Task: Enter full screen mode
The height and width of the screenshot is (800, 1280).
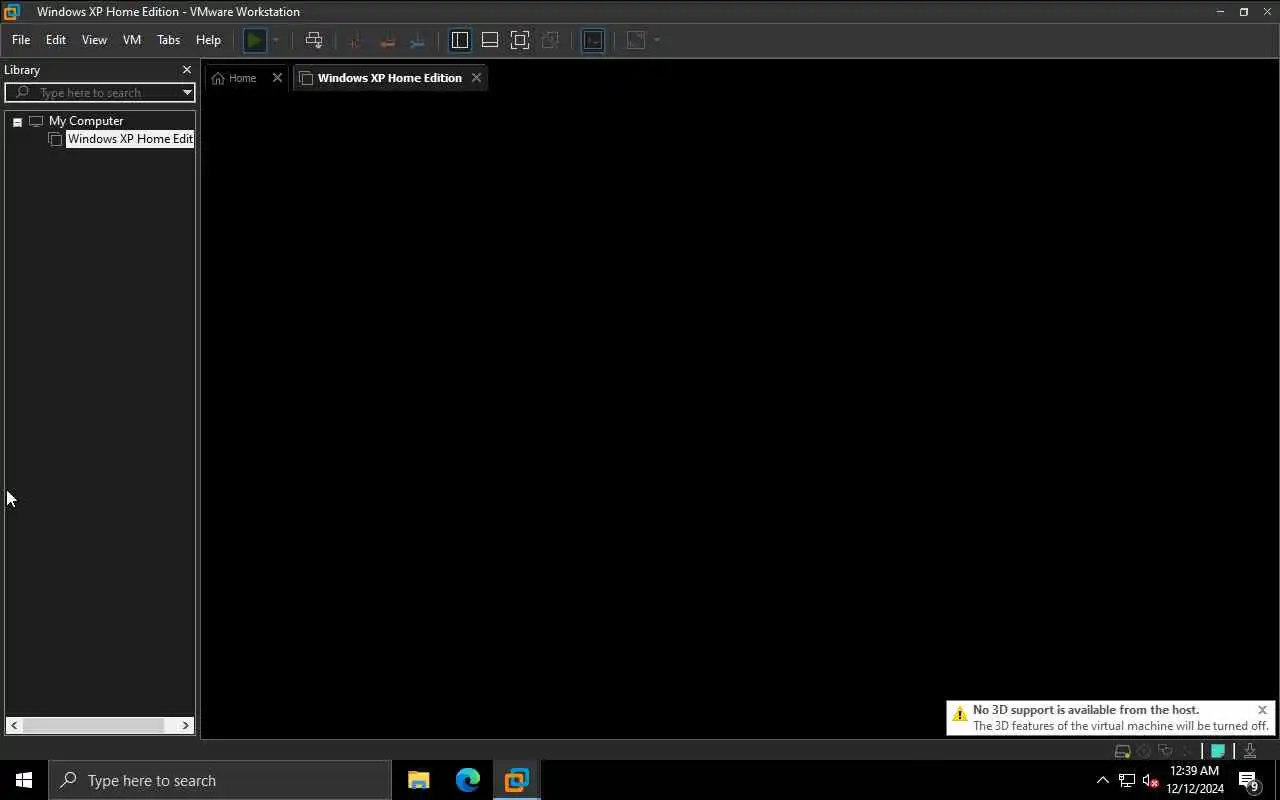Action: pos(520,40)
